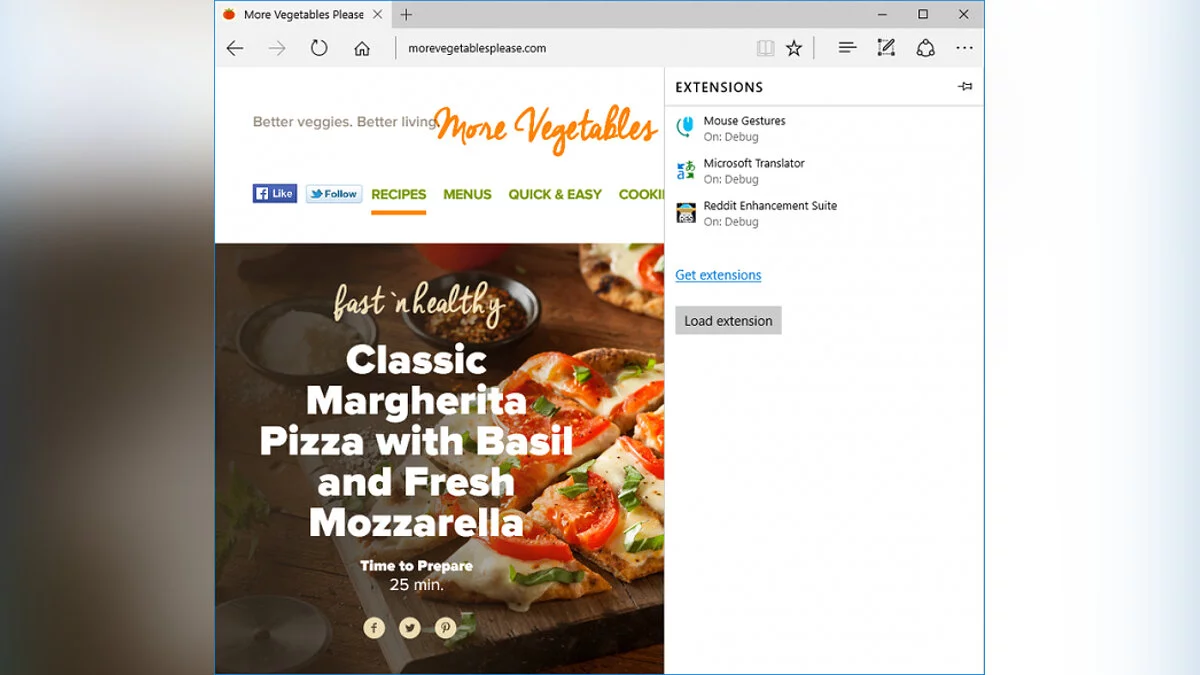Open the QUICK & EASY navigation item
The height and width of the screenshot is (675, 1200).
(x=555, y=194)
